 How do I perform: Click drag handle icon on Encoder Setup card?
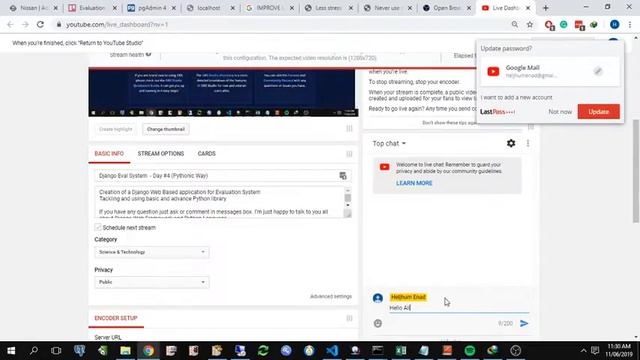click(x=349, y=318)
